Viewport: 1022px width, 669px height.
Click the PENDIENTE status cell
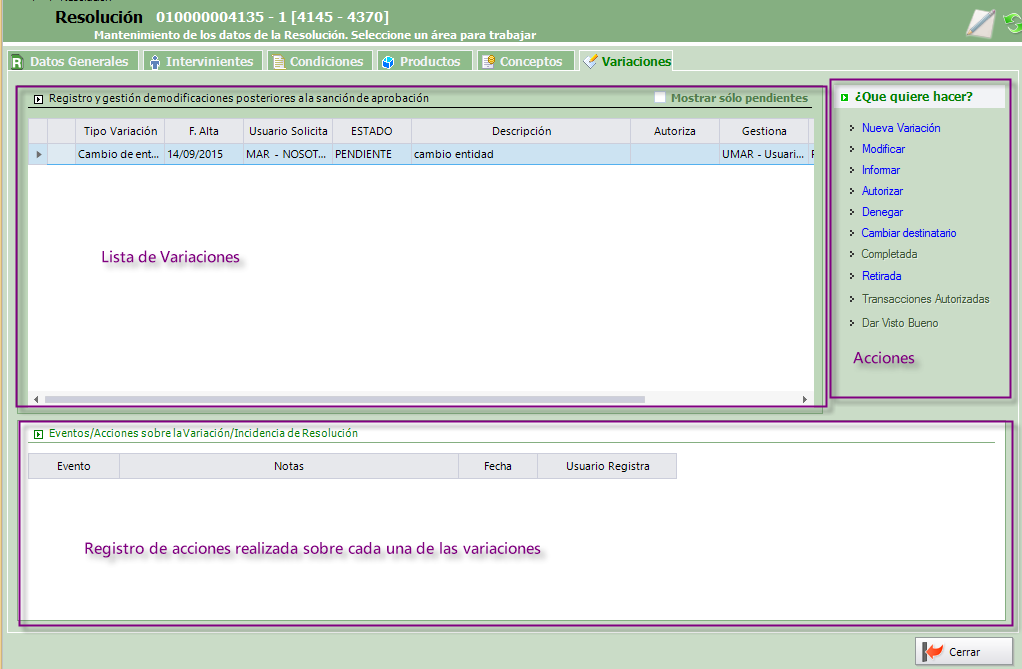(372, 155)
